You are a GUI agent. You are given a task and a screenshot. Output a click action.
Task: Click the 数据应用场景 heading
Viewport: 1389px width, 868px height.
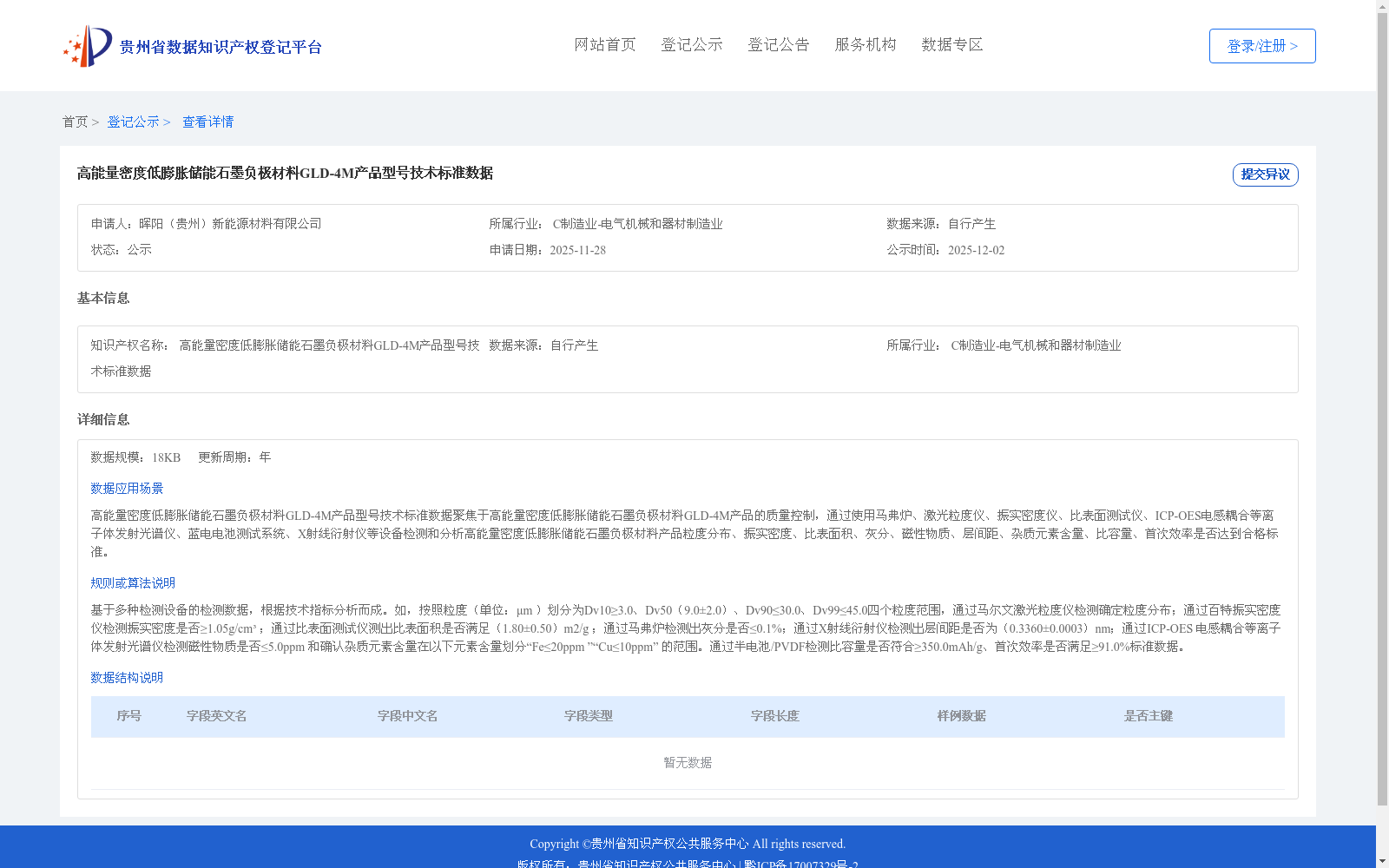pos(127,489)
